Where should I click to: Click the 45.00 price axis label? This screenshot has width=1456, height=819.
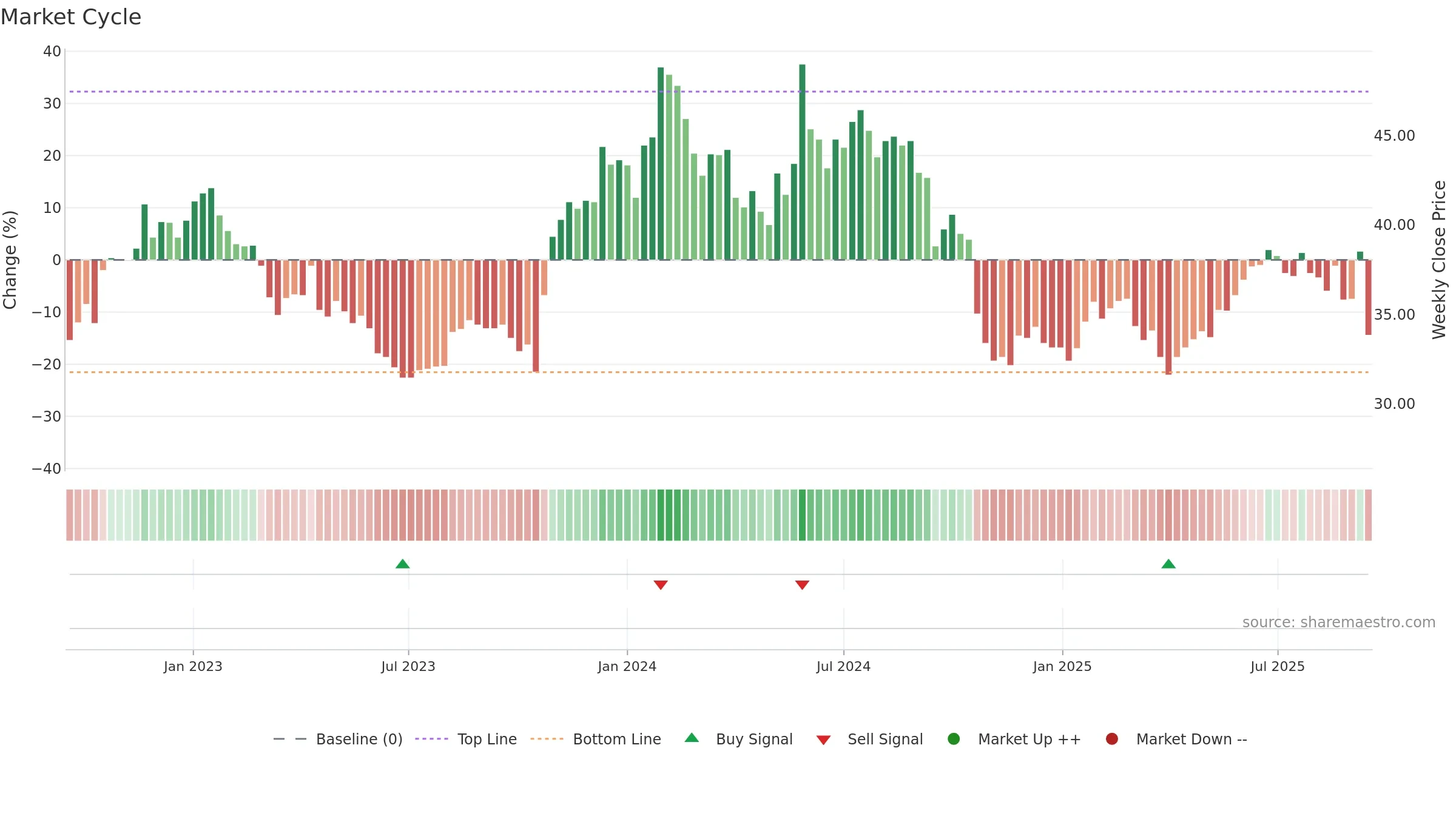click(1394, 136)
